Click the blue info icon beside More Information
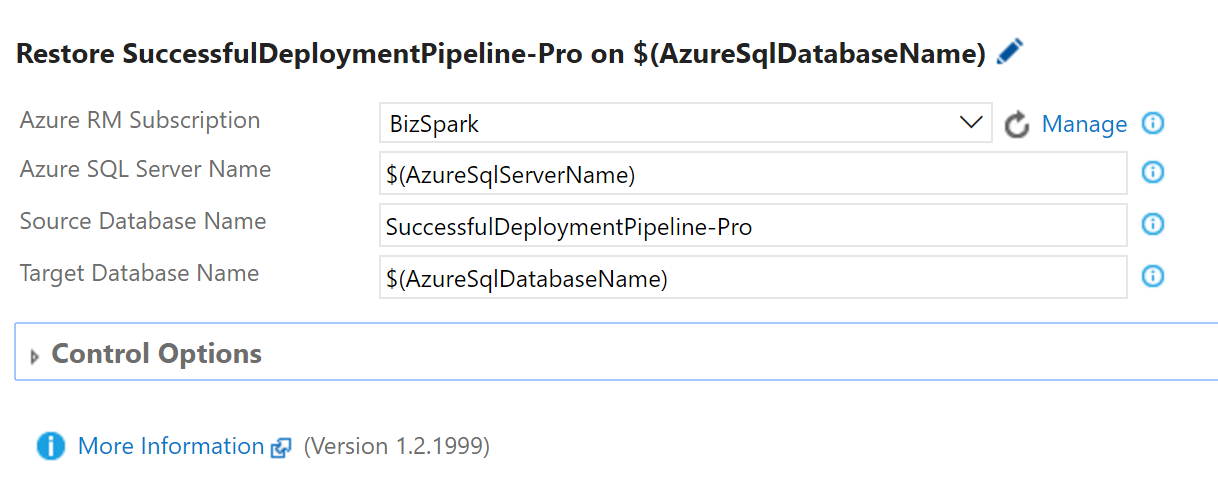The height and width of the screenshot is (499, 1218). click(x=51, y=446)
